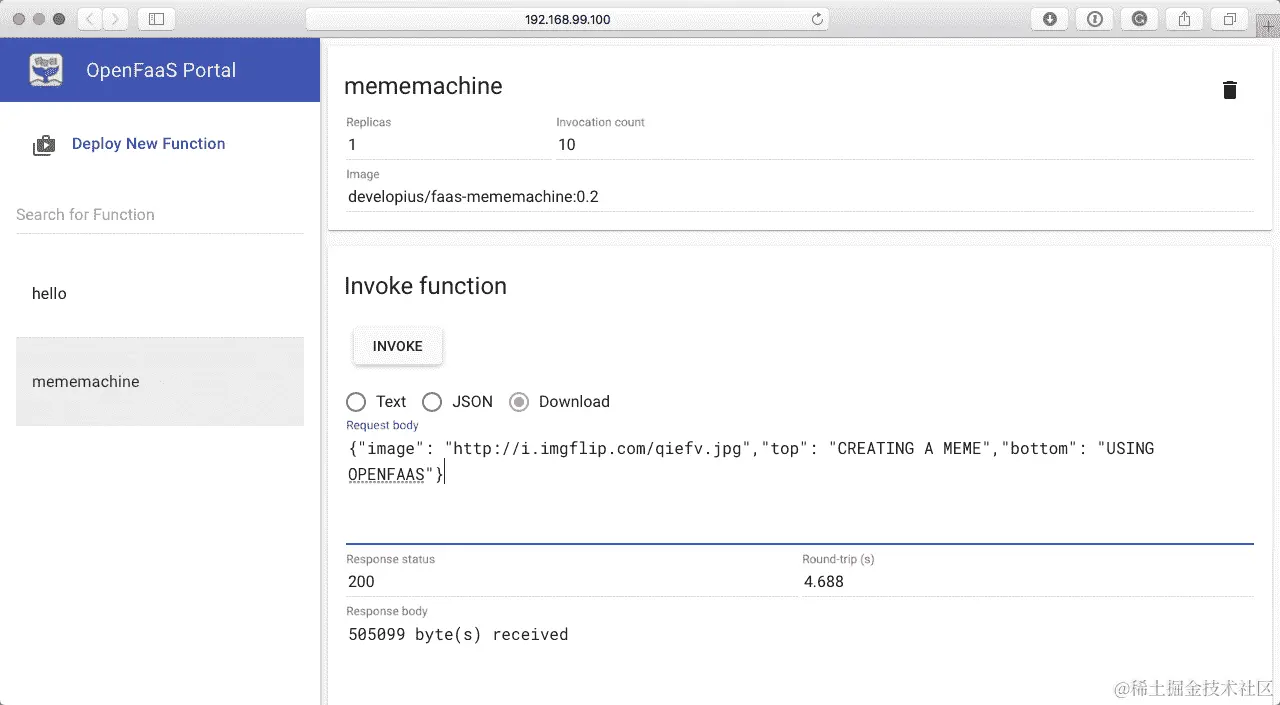Toggle the Safari sidebar
The height and width of the screenshot is (705, 1280).
coord(156,19)
